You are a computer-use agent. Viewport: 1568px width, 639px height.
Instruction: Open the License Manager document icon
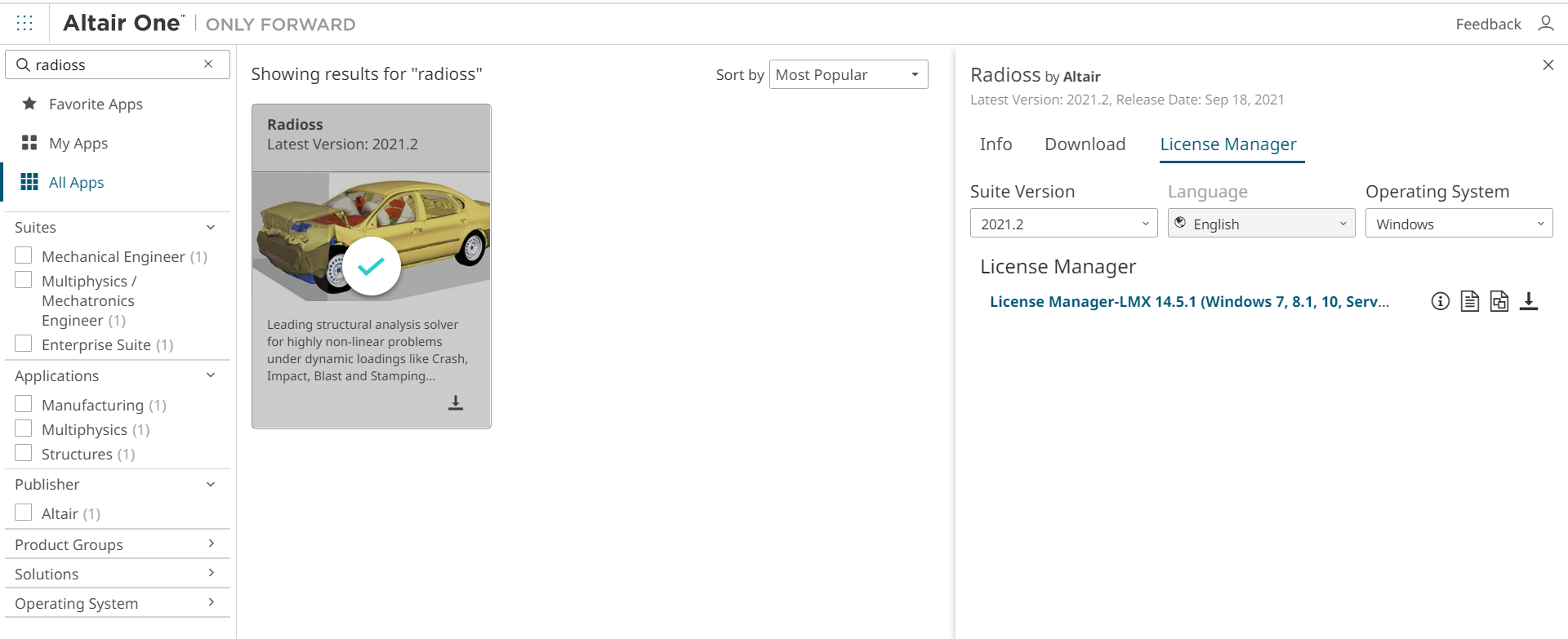coord(1470,302)
